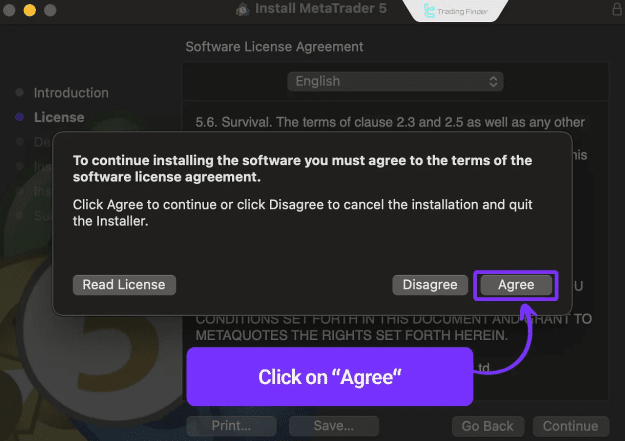Image resolution: width=625 pixels, height=441 pixels.
Task: Click the MetaTrader installer icon in title
Action: tap(242, 9)
